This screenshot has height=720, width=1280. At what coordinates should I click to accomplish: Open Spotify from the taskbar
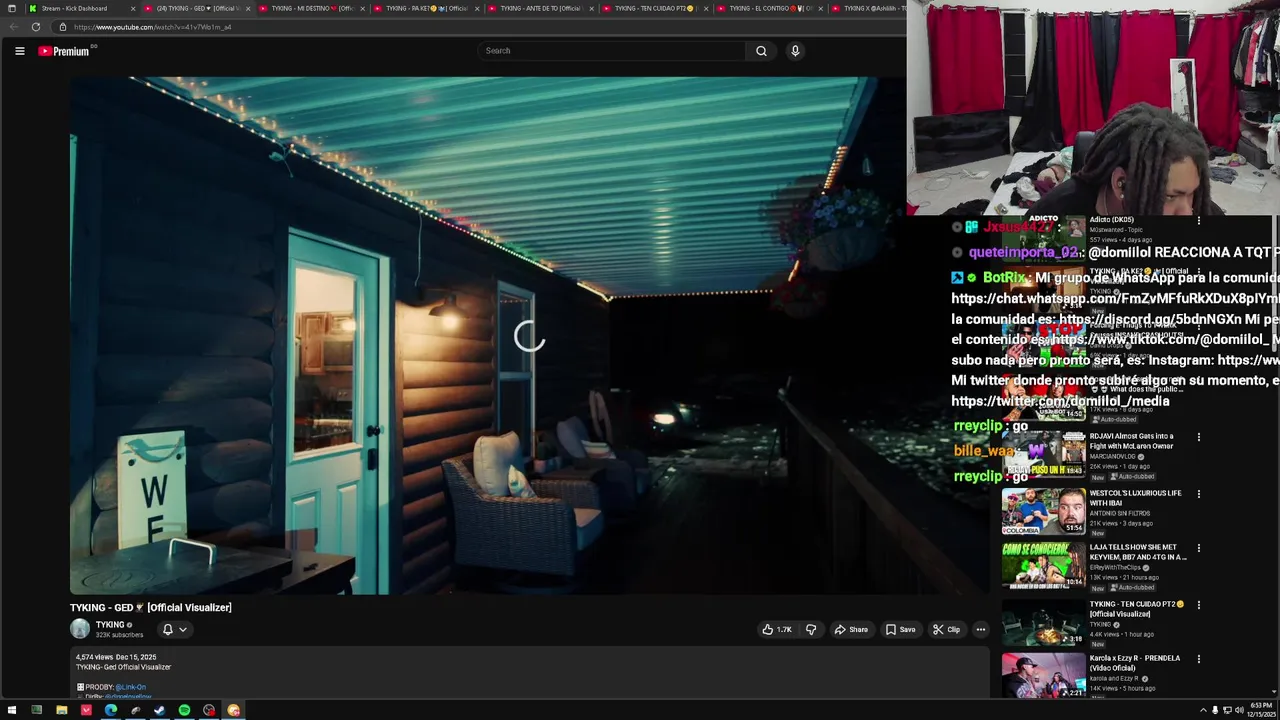click(x=184, y=710)
